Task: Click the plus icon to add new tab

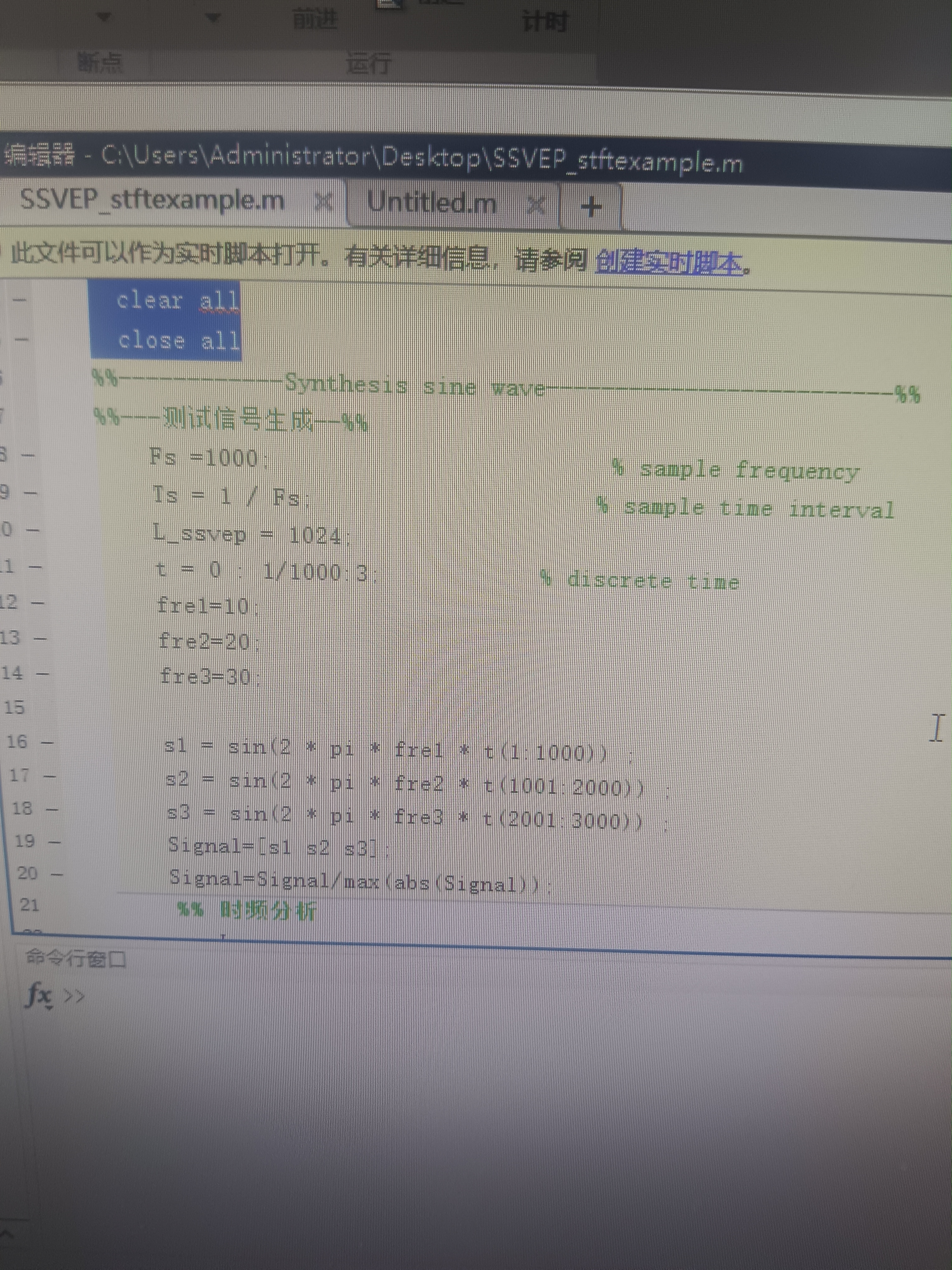Action: (x=591, y=206)
